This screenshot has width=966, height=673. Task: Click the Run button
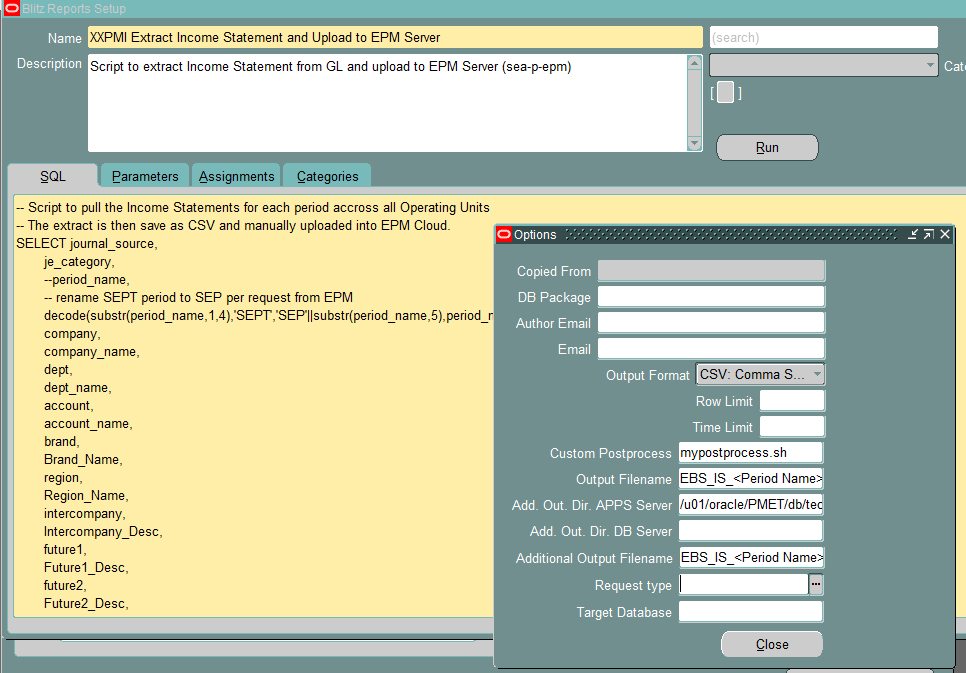[x=767, y=148]
